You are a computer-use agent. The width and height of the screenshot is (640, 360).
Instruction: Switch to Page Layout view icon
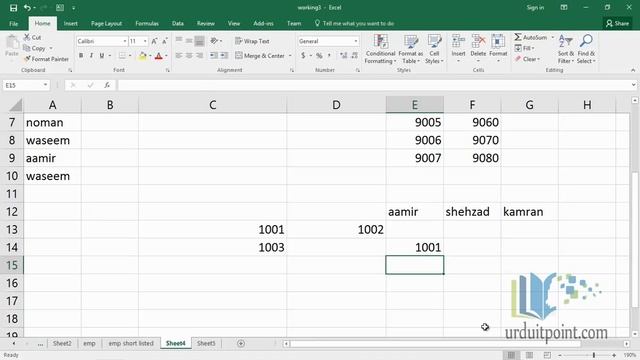point(529,355)
